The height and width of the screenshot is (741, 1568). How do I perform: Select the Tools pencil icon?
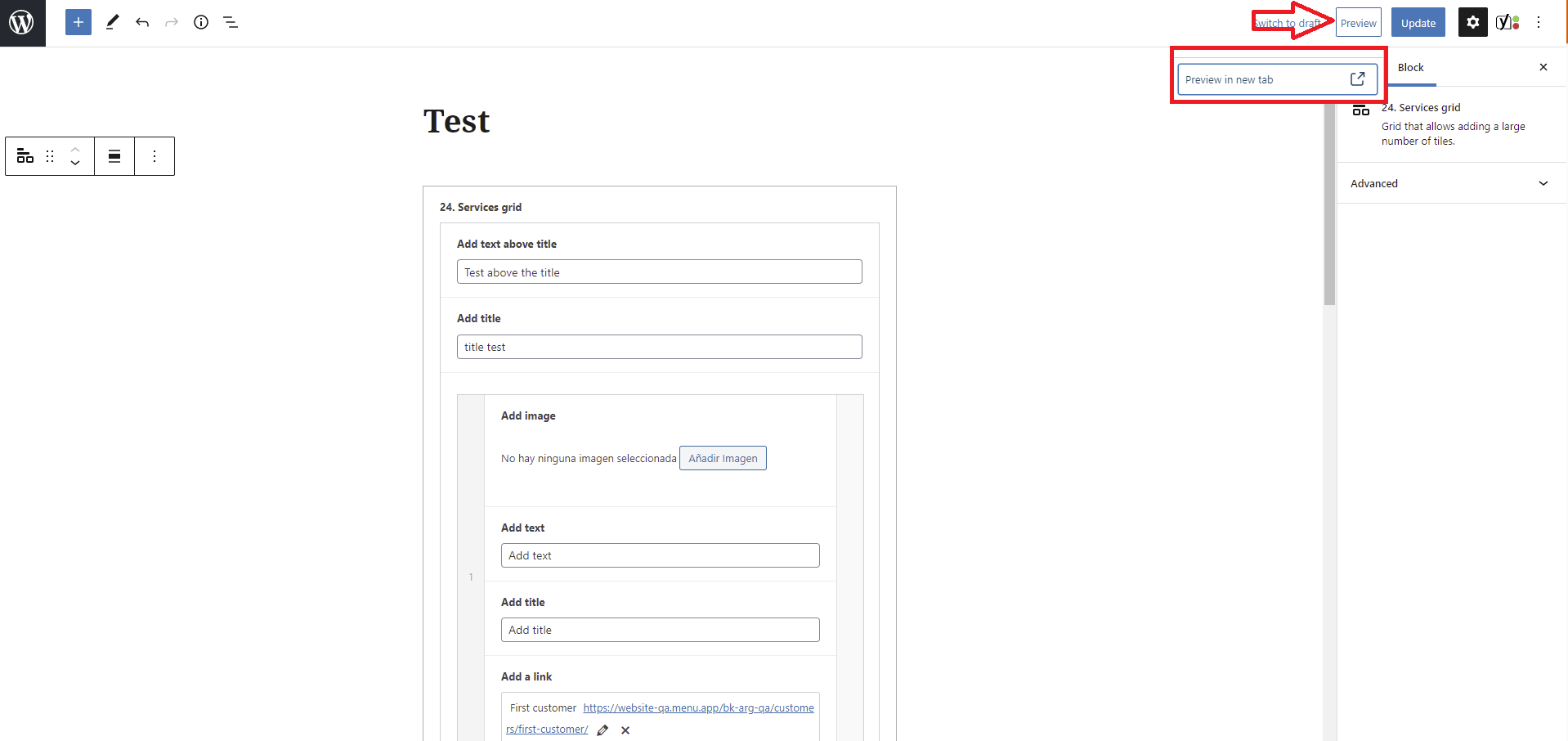(113, 22)
